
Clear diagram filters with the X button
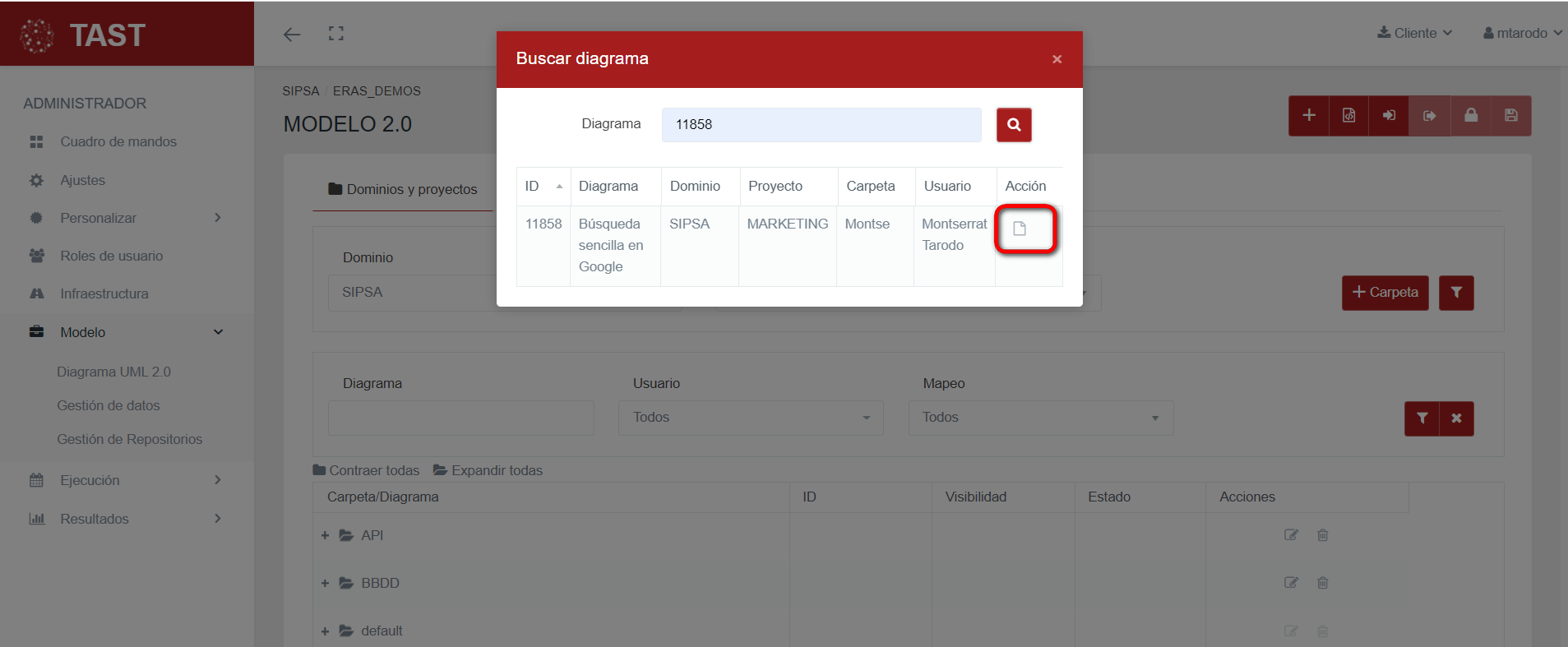tap(1456, 418)
